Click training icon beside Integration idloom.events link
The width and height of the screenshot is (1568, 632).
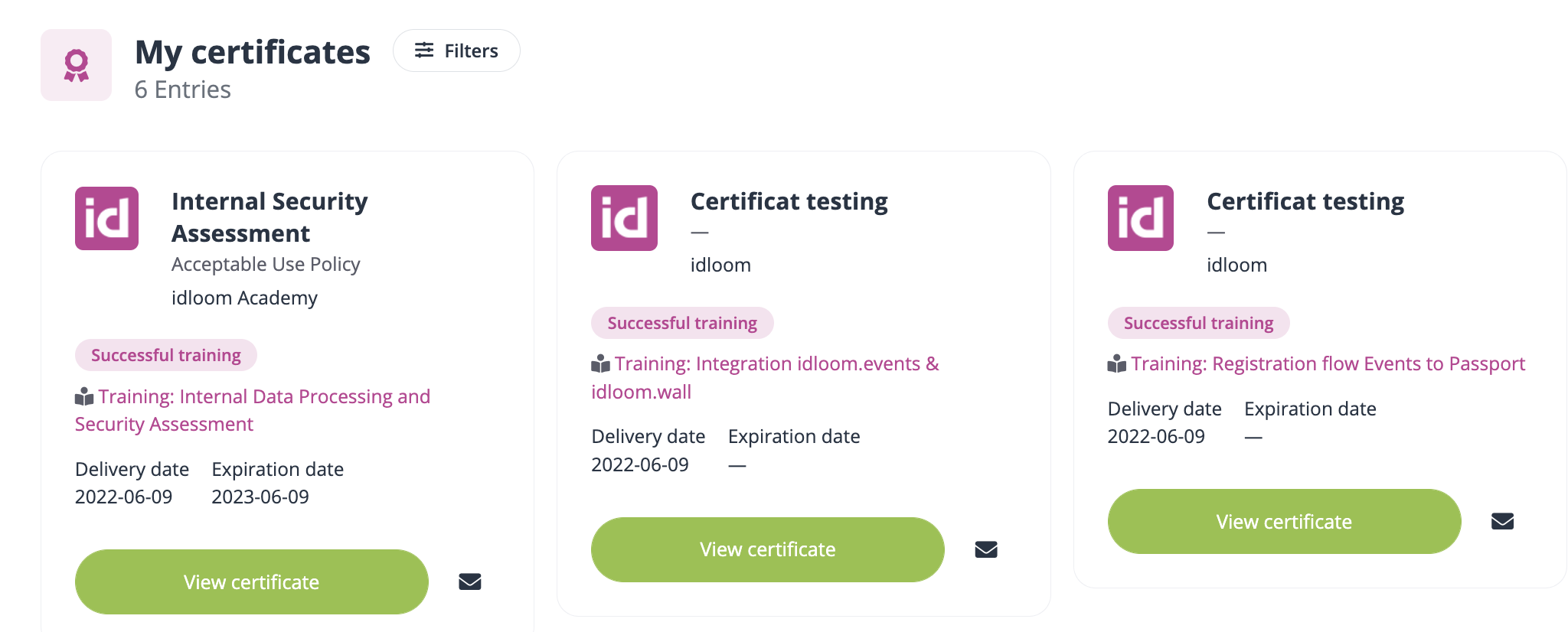(601, 363)
